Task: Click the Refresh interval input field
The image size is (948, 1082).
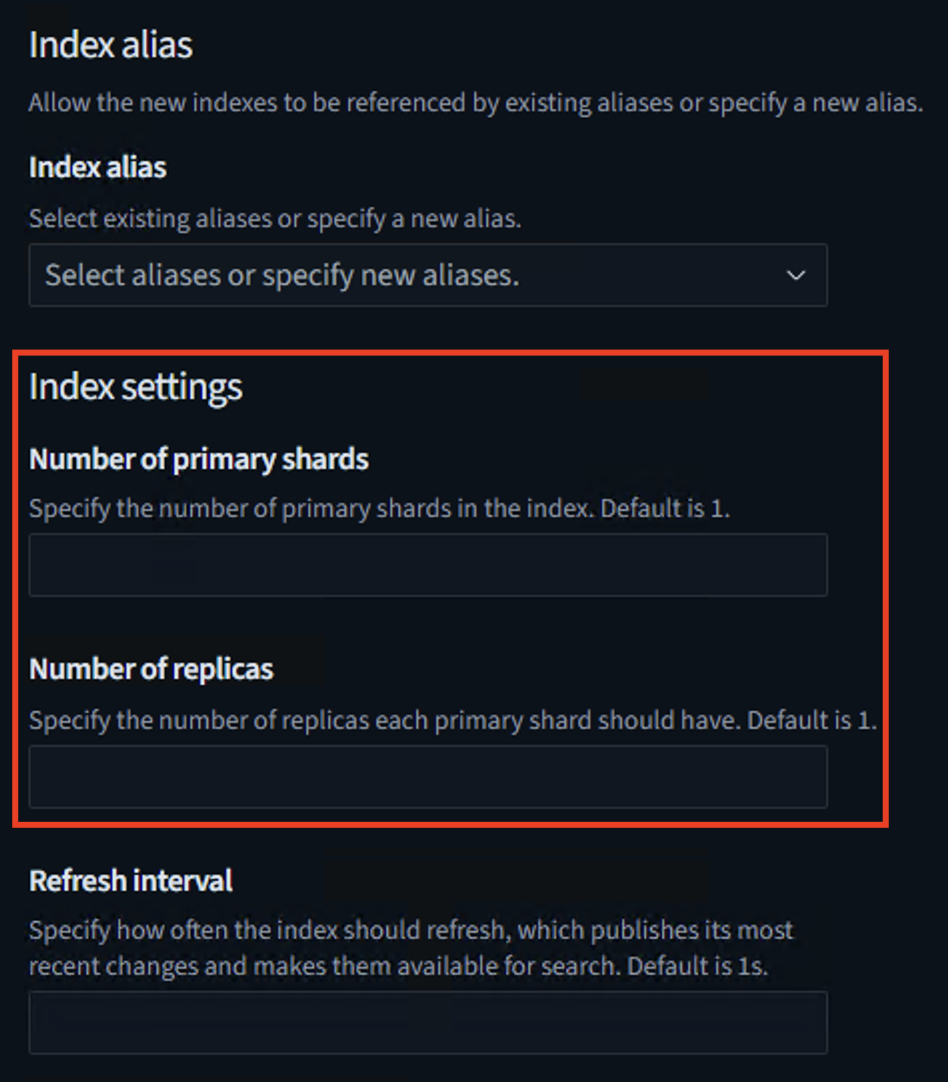Action: coord(428,1021)
